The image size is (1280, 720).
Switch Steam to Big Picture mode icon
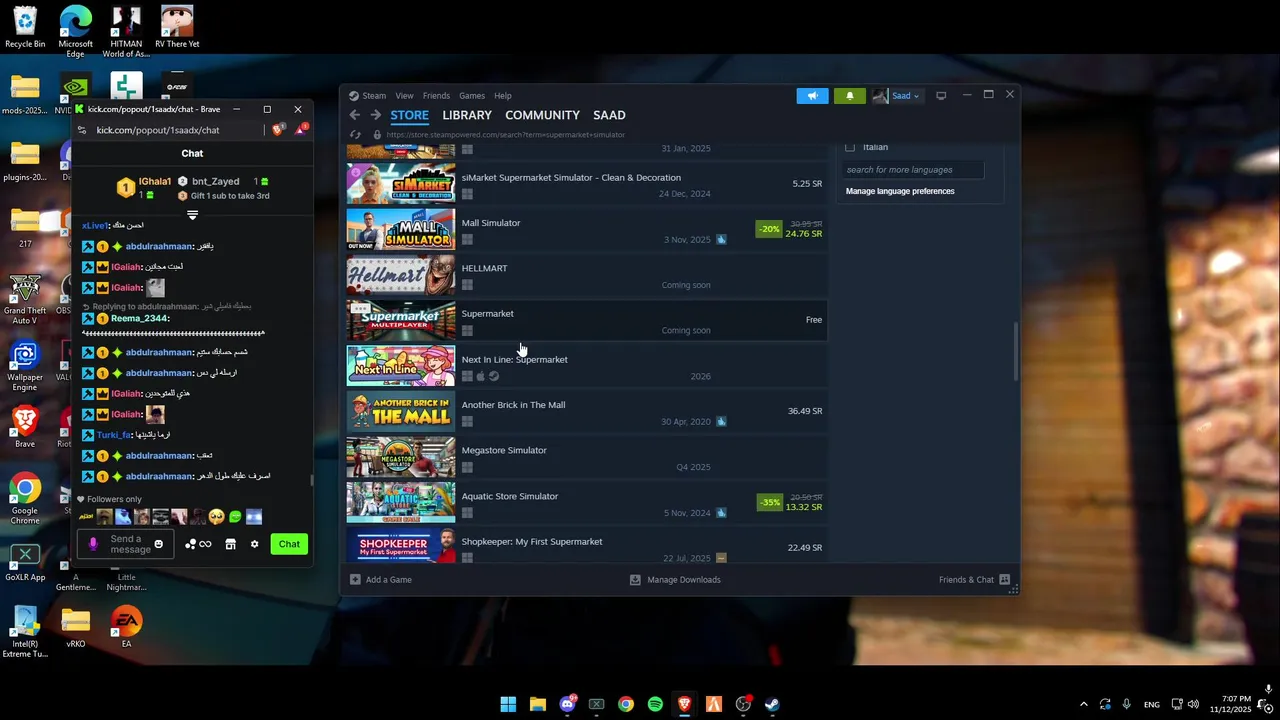coord(941,95)
